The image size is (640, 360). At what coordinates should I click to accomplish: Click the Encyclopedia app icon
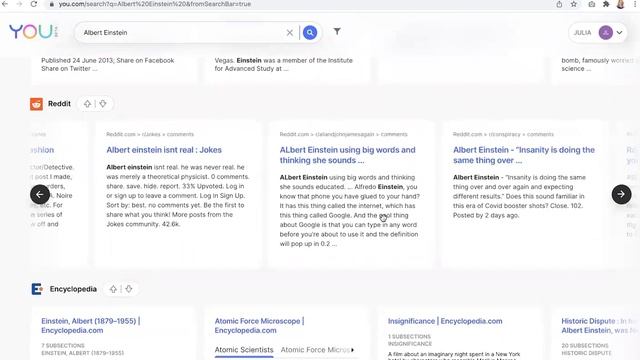click(x=37, y=289)
